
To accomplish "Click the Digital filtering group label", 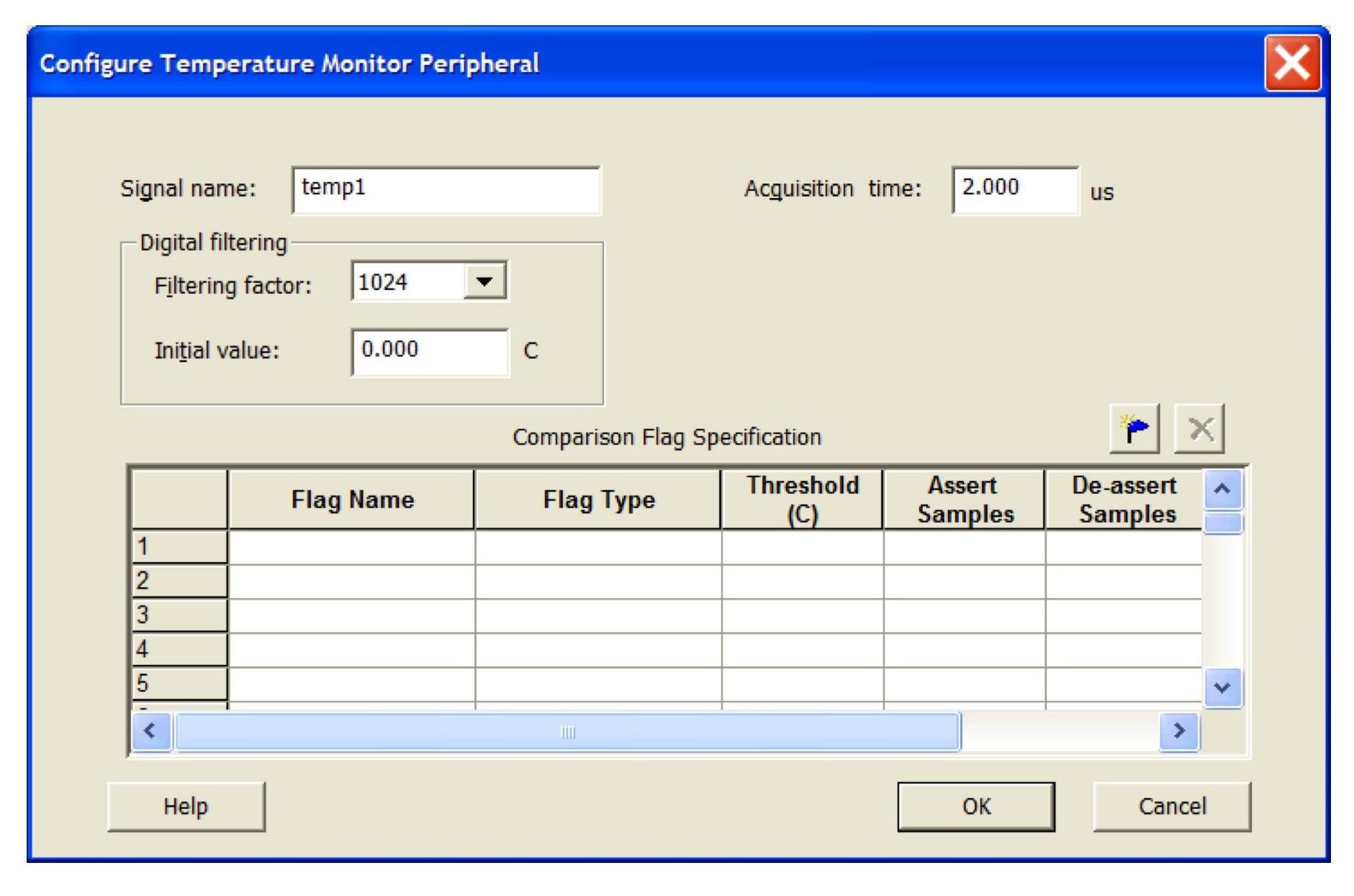I will [213, 243].
